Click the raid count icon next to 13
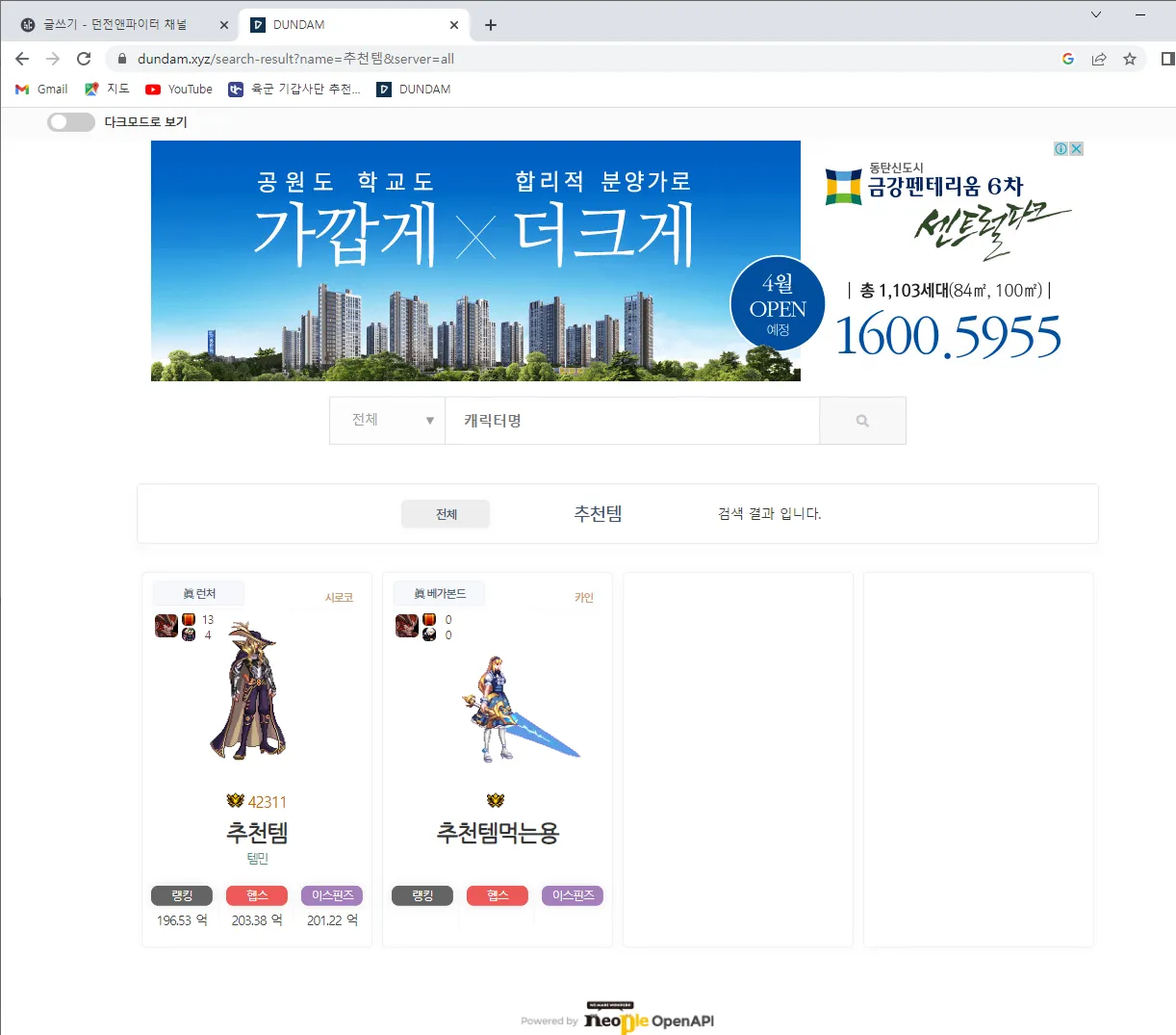The image size is (1176, 1035). (190, 620)
